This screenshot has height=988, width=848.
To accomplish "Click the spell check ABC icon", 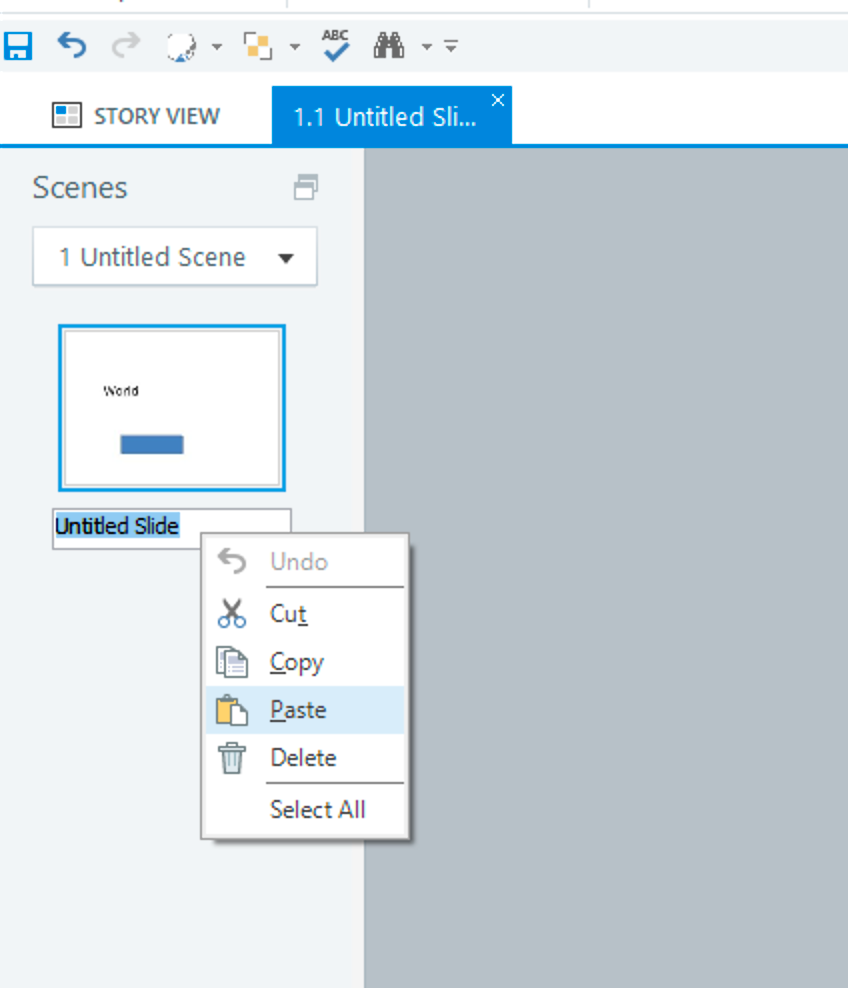I will coord(336,45).
